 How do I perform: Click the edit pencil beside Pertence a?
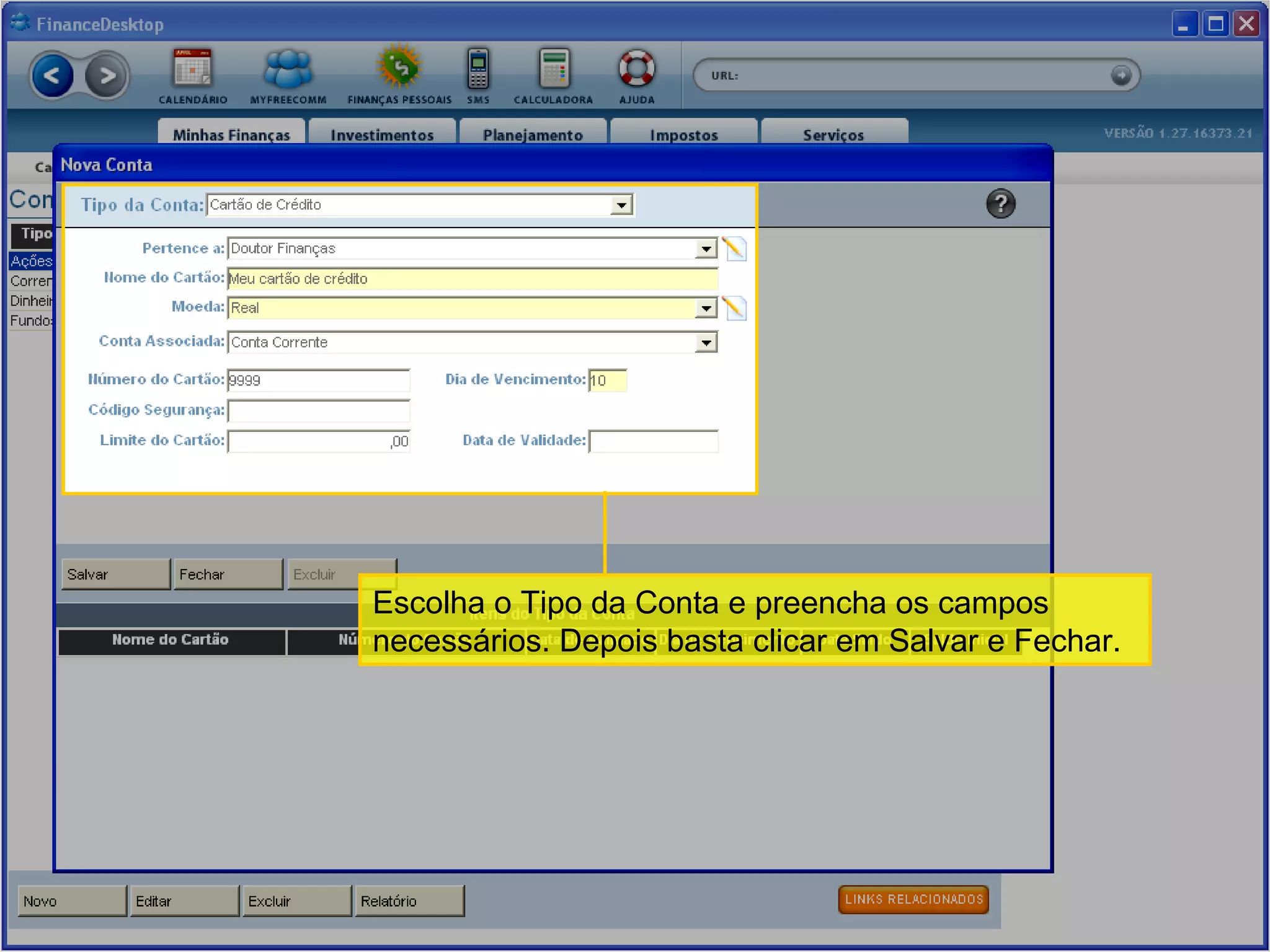pos(735,249)
